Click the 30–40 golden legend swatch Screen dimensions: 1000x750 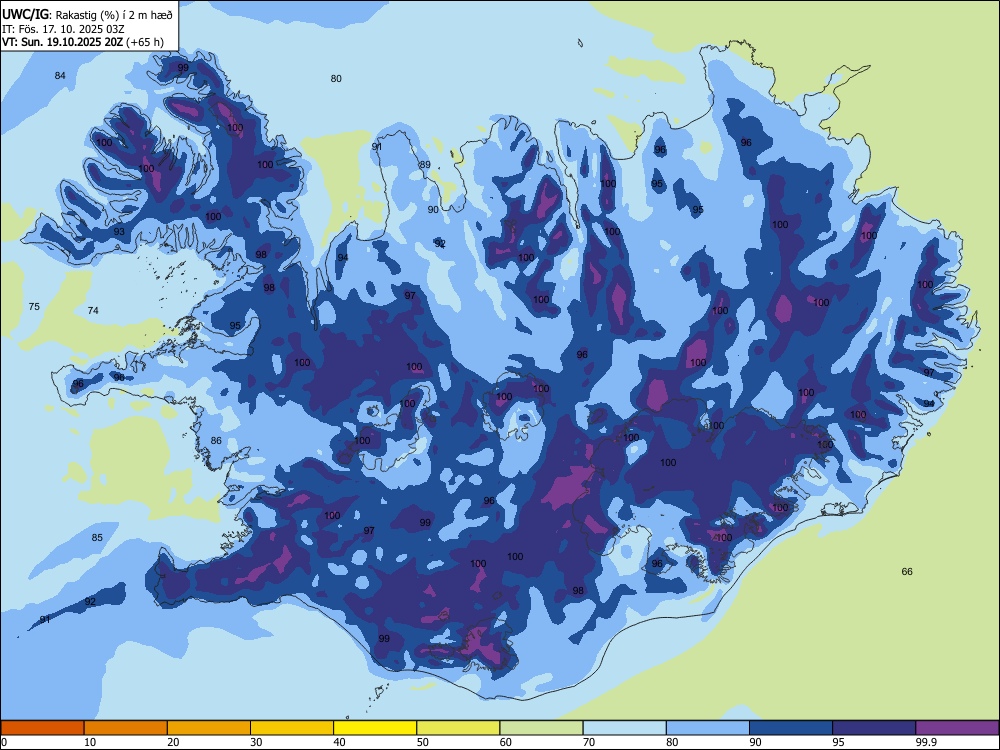pyautogui.click(x=292, y=728)
